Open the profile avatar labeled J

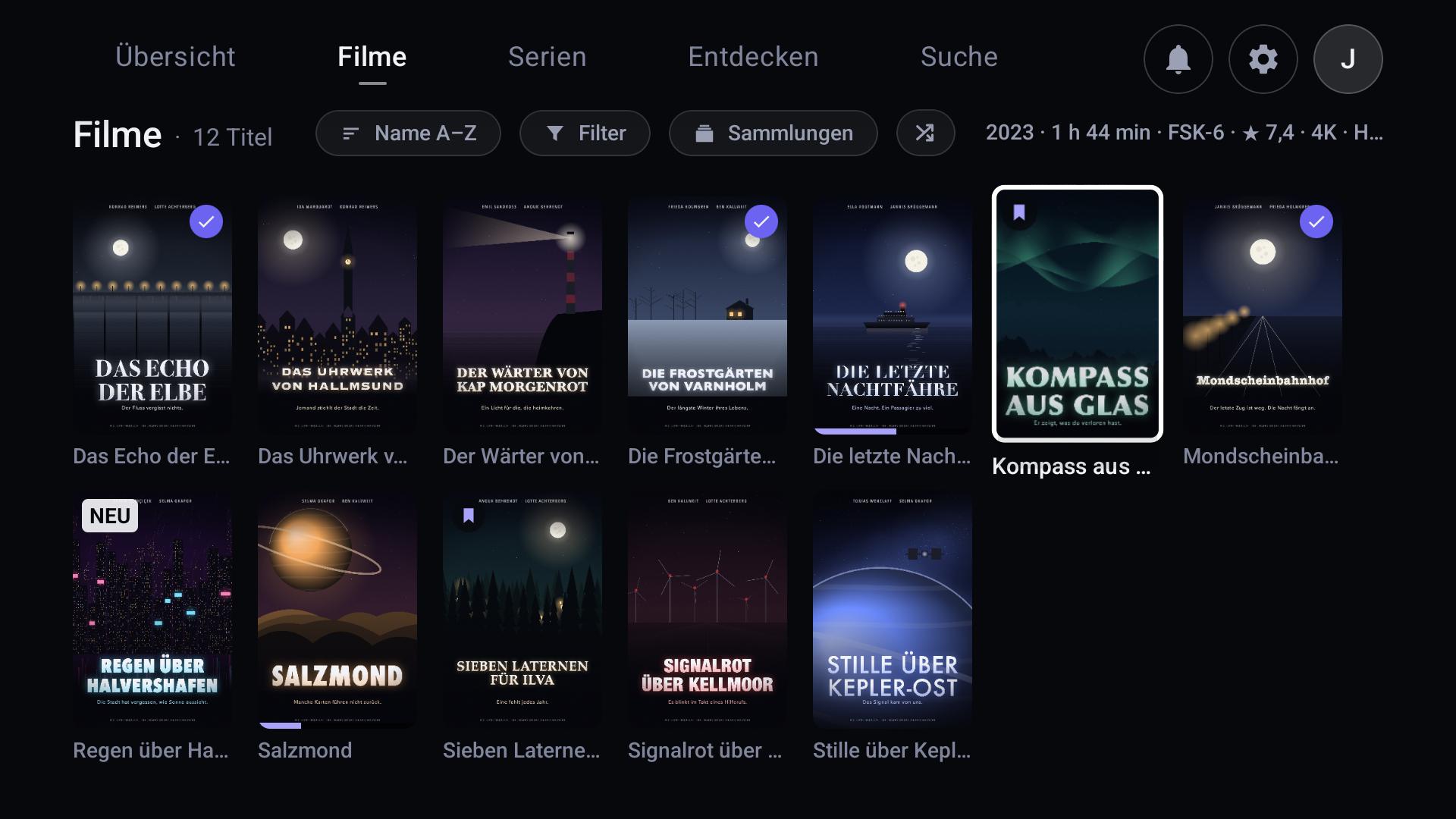point(1348,59)
